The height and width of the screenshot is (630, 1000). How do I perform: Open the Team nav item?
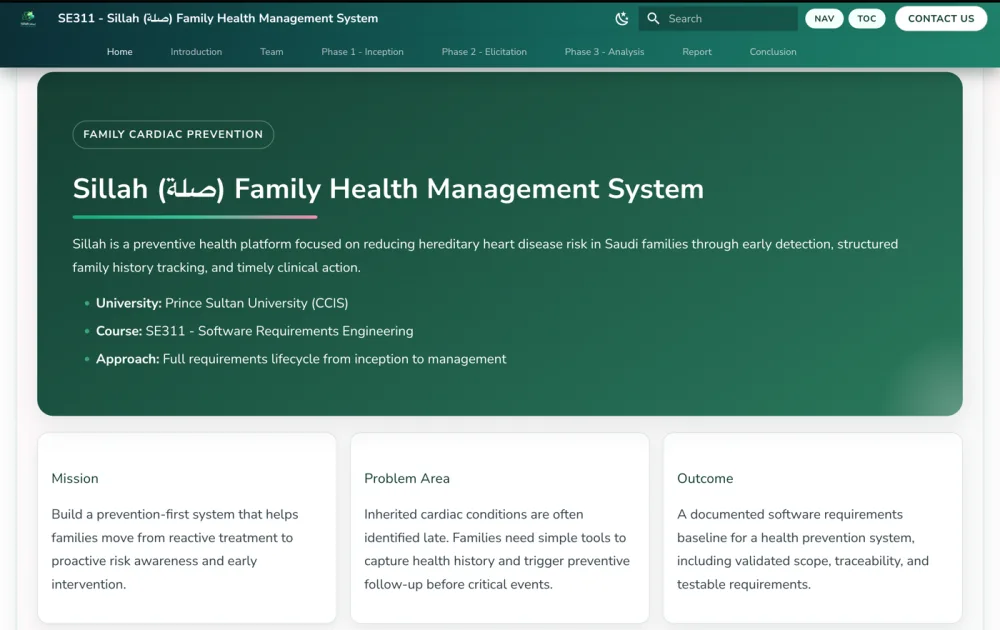coord(272,52)
